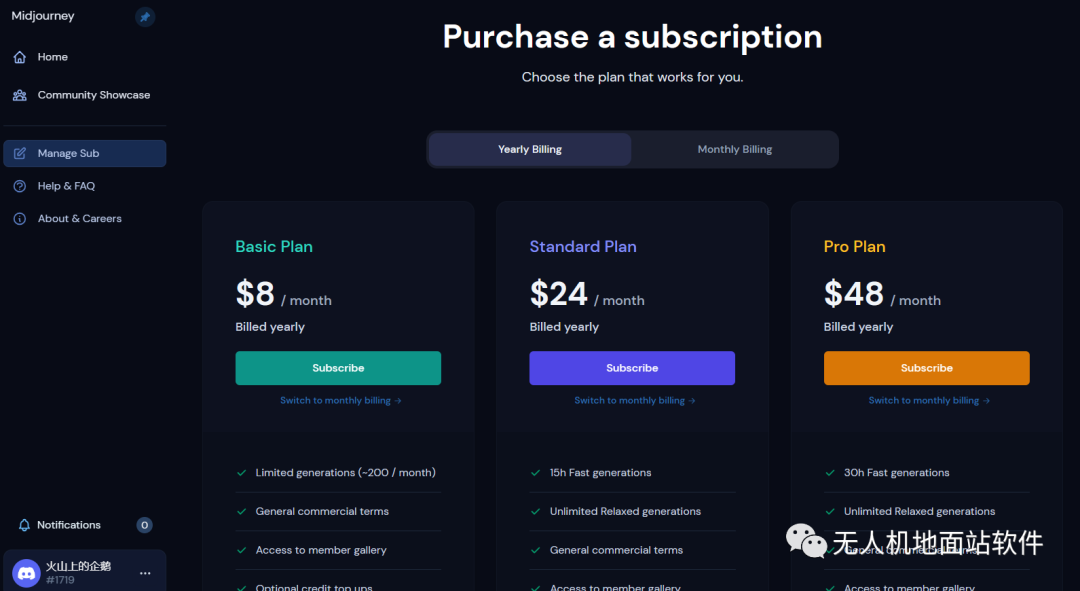Click the Notifications bell icon

(x=24, y=525)
